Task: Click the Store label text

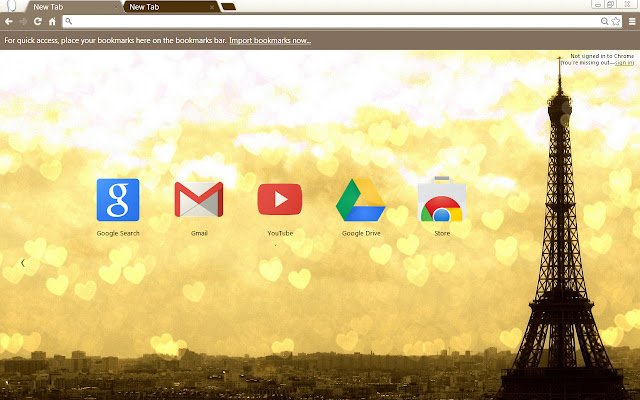Action: click(x=442, y=233)
